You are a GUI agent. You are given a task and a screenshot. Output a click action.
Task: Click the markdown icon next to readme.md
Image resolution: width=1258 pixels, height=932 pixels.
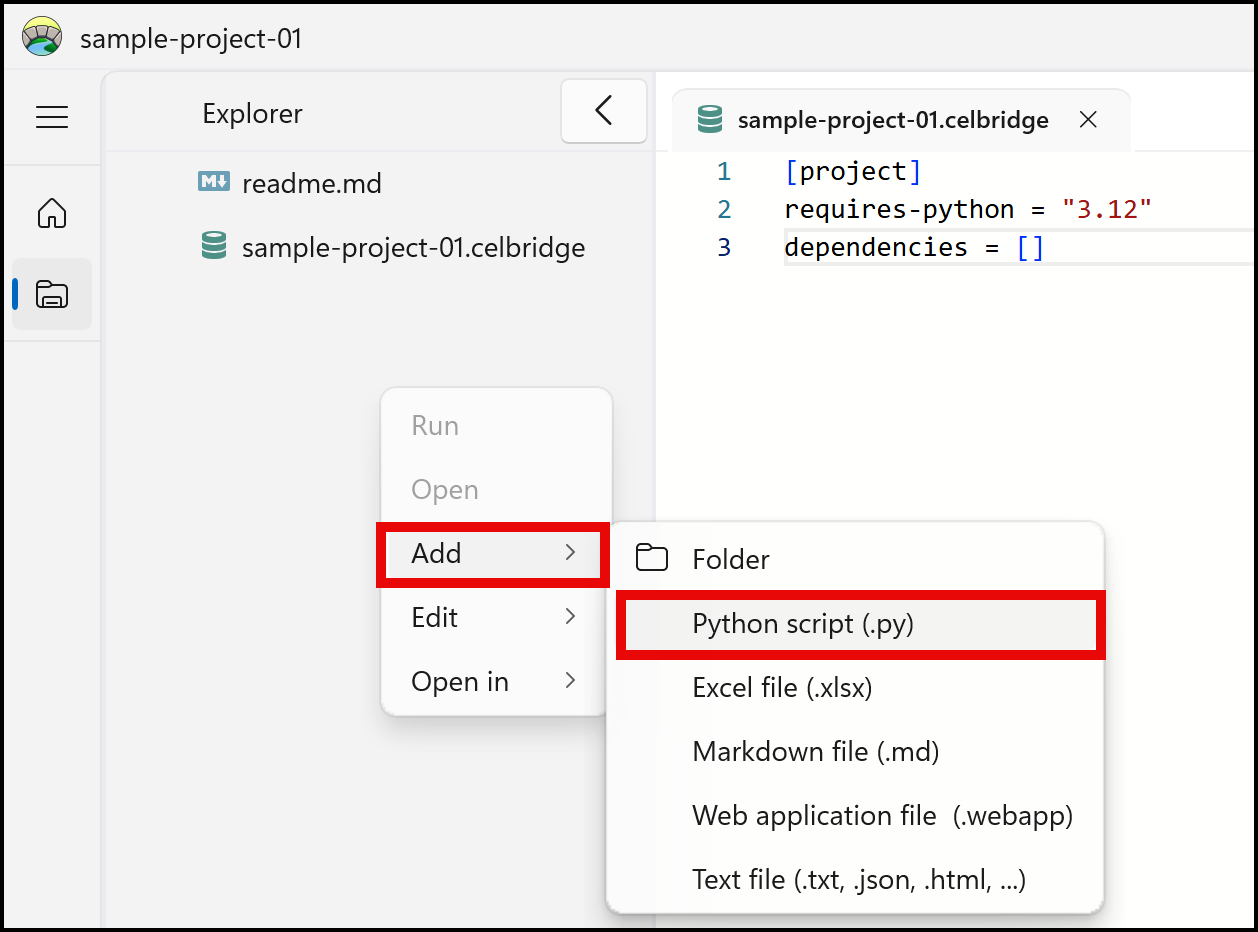(213, 183)
